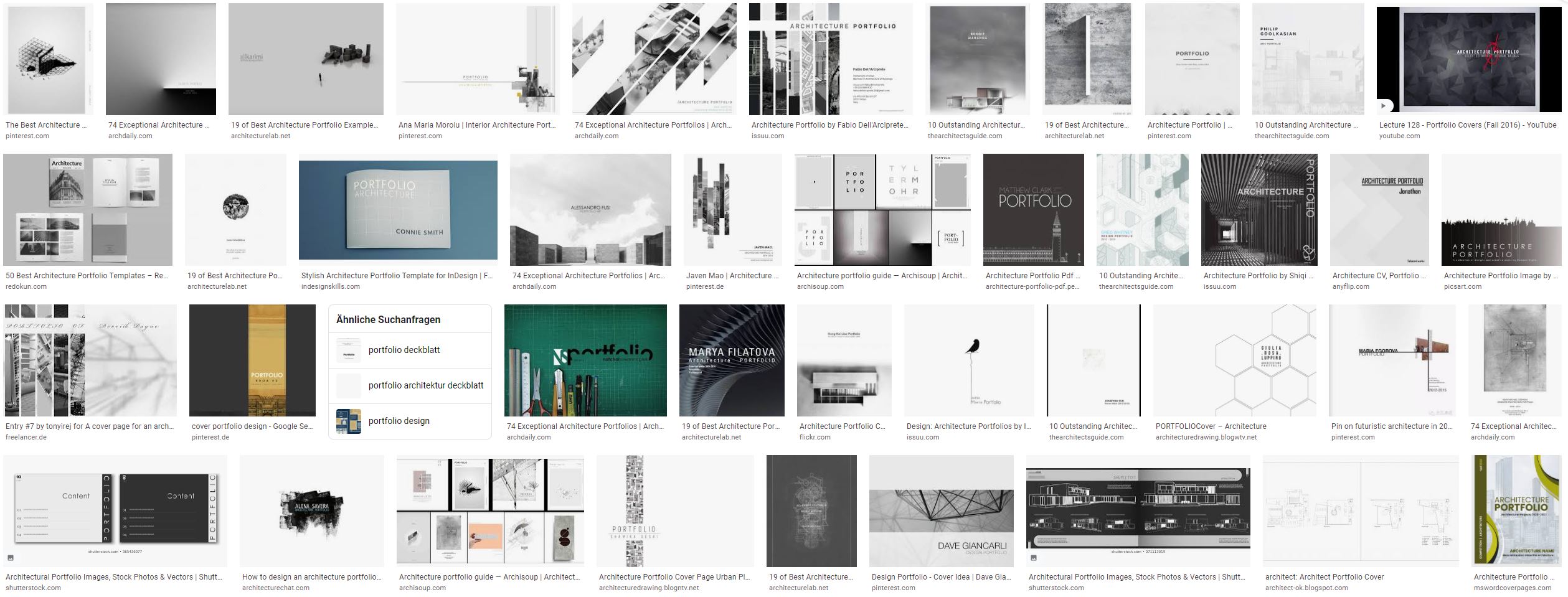Open 'Architecture Portfolio by Shiqi' result title
The width and height of the screenshot is (1568, 597).
pos(1259,276)
